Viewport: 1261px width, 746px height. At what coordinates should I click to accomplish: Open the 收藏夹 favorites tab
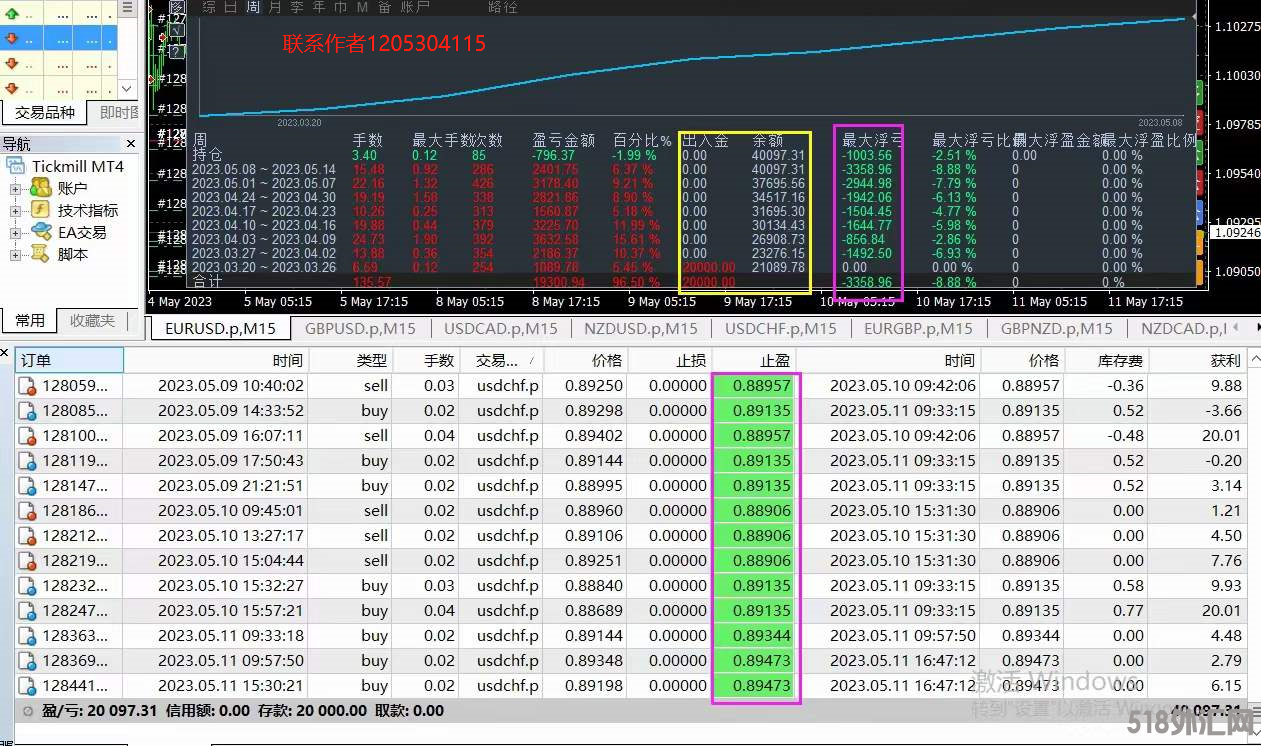[x=92, y=321]
